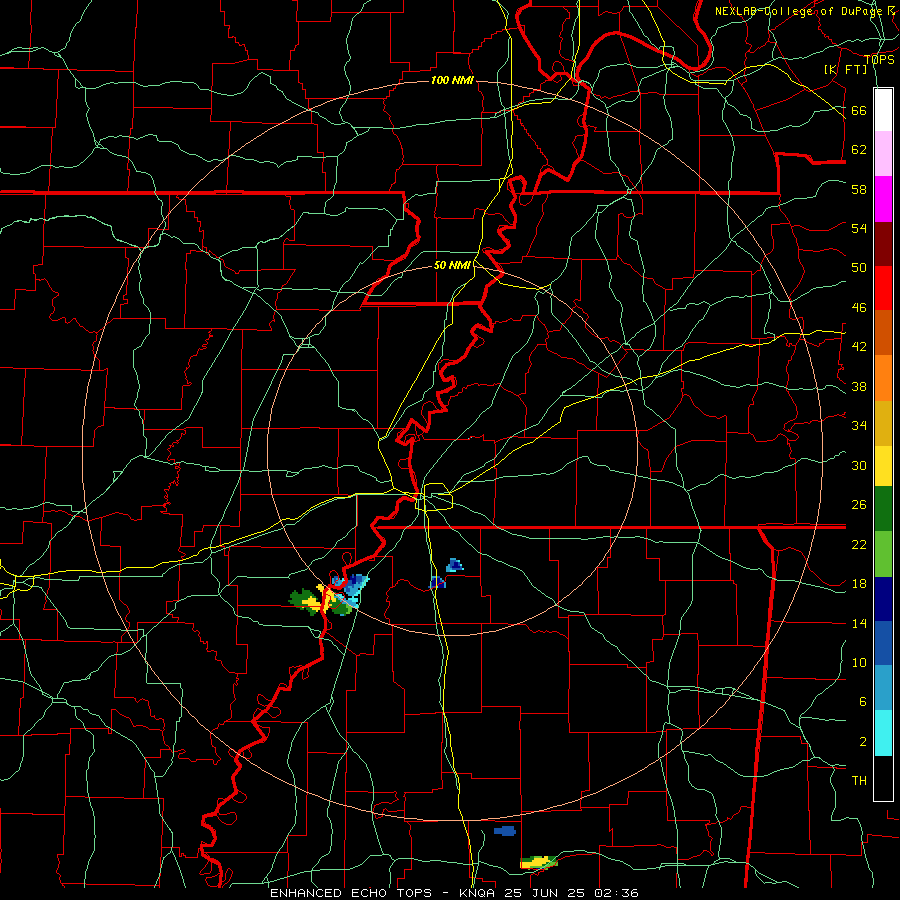This screenshot has width=900, height=900.
Task: Click the 46 value on the legend
Action: click(859, 308)
